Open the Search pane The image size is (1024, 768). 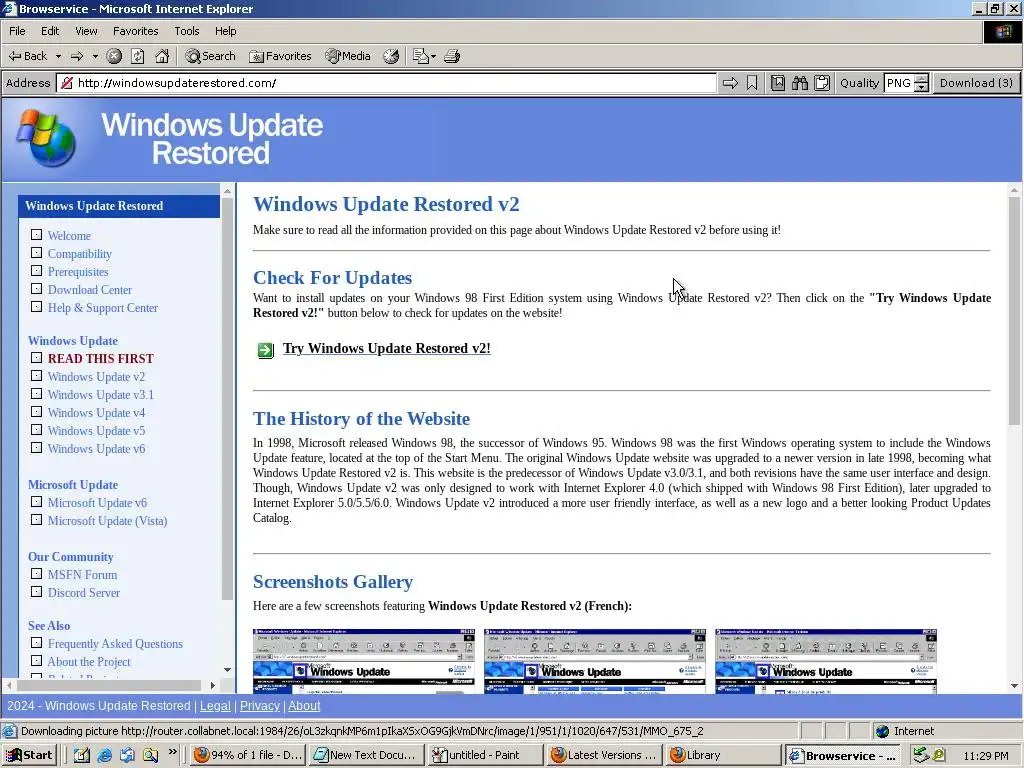tap(210, 56)
